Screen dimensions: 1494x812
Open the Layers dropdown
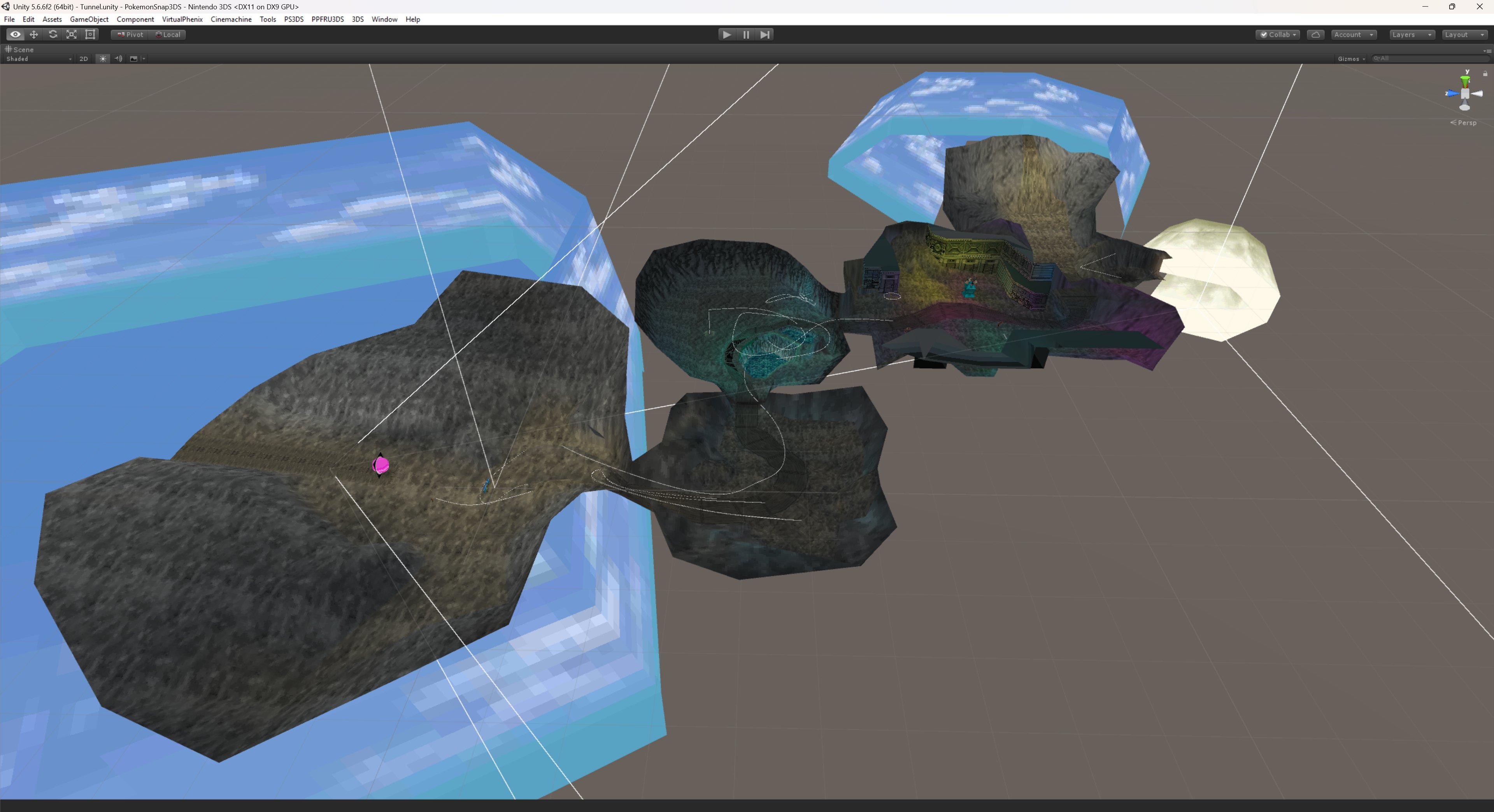tap(1412, 35)
